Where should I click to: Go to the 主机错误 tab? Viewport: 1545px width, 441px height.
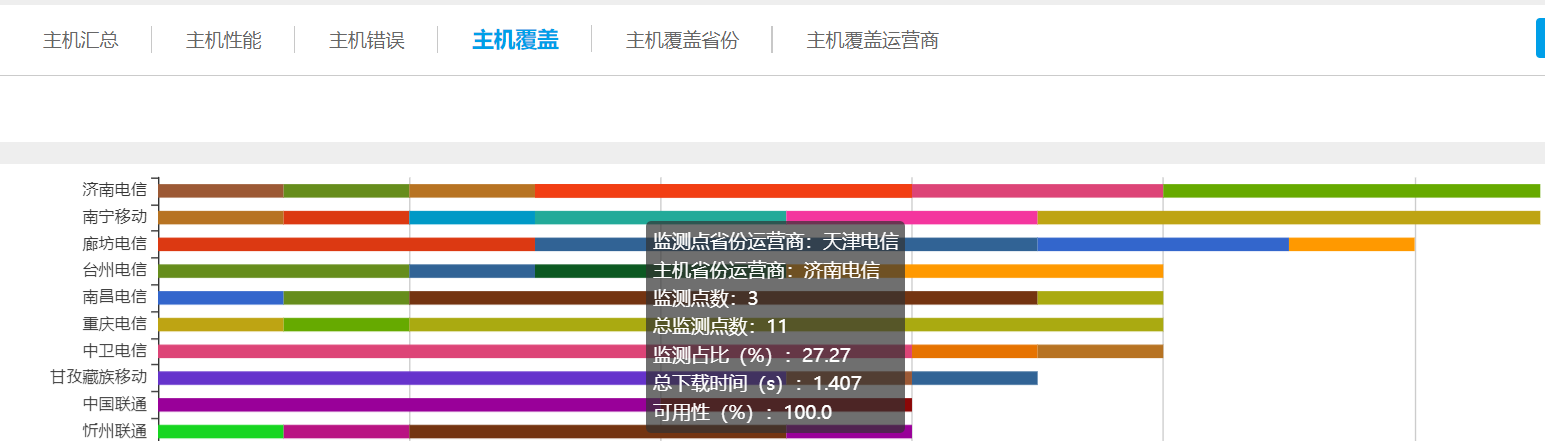(x=366, y=41)
